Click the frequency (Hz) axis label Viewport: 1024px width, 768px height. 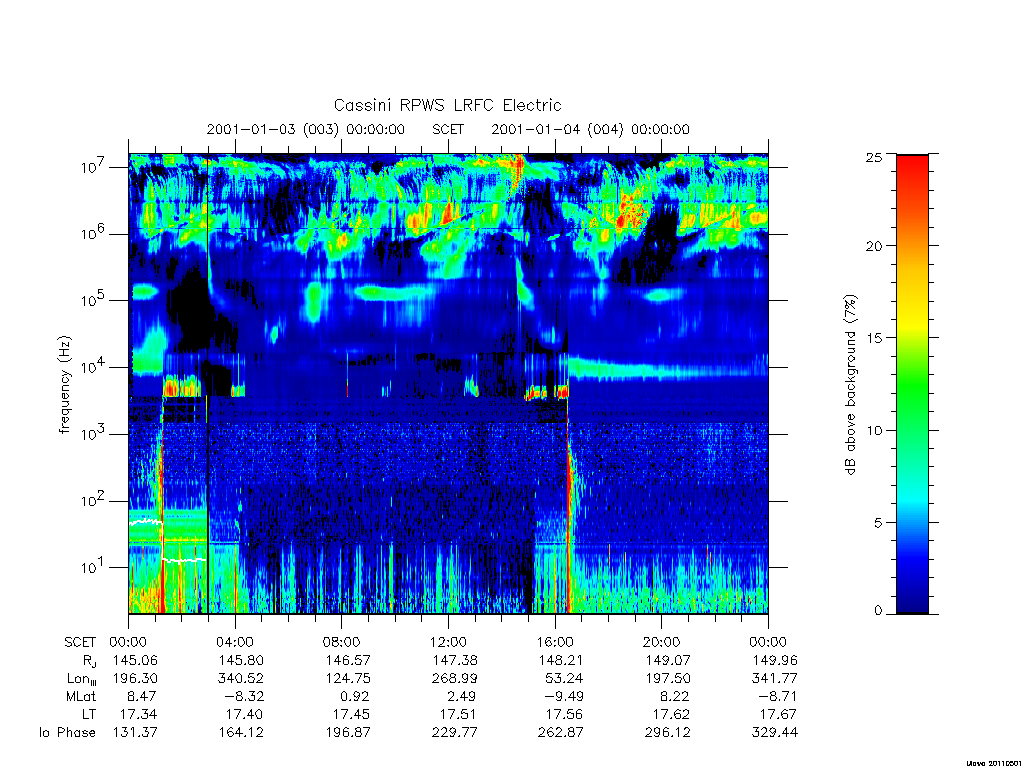65,385
